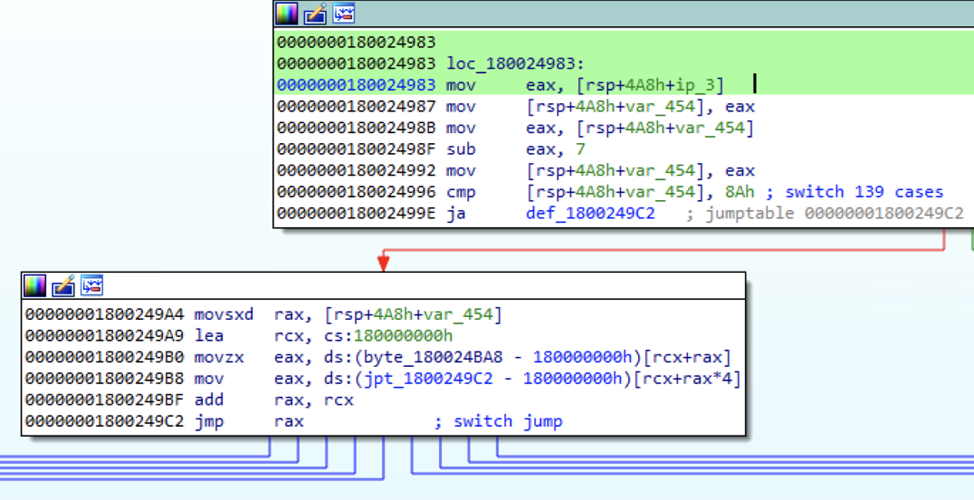This screenshot has width=974, height=500.
Task: Click the pencil edit icon on the lower node
Action: pos(63,285)
